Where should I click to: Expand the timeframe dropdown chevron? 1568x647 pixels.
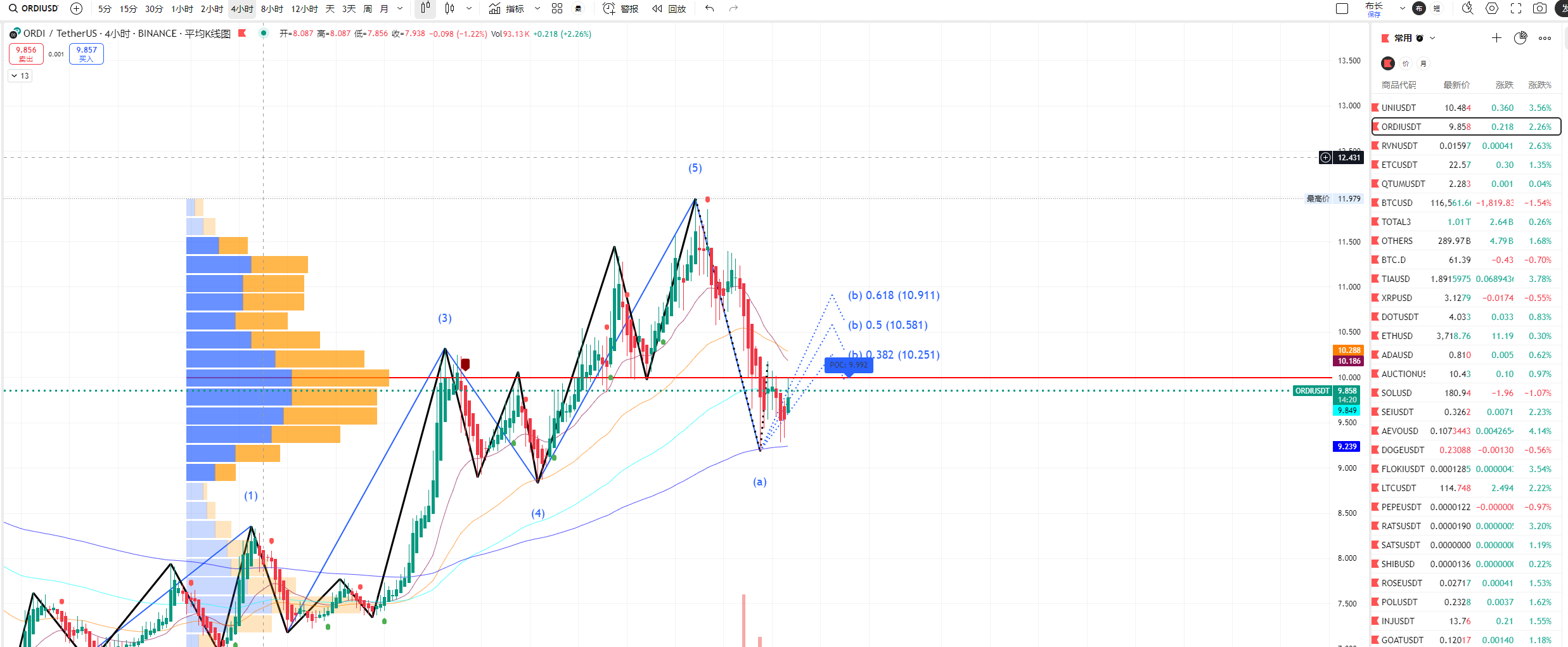[x=400, y=8]
